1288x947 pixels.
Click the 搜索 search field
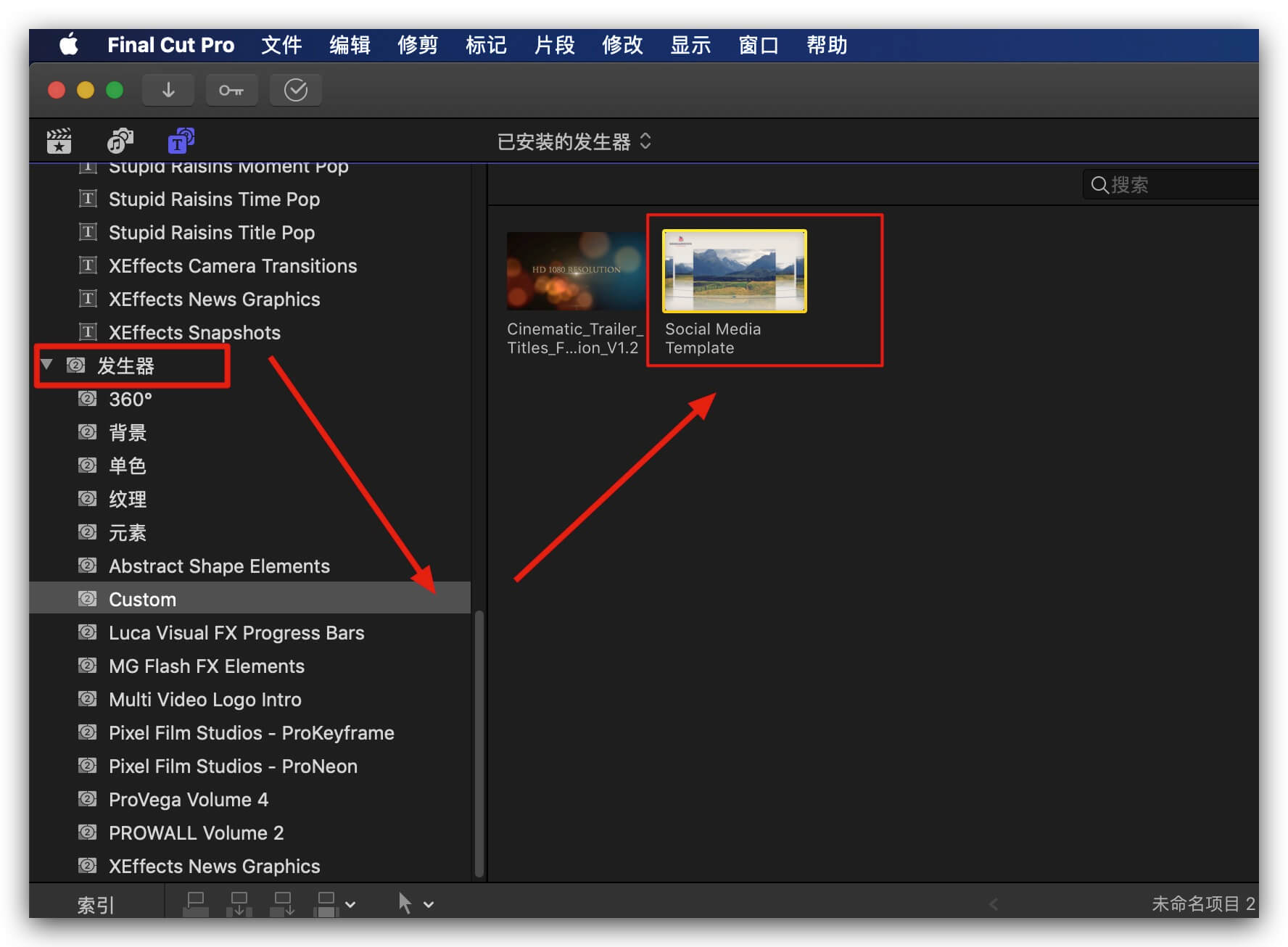point(1171,185)
